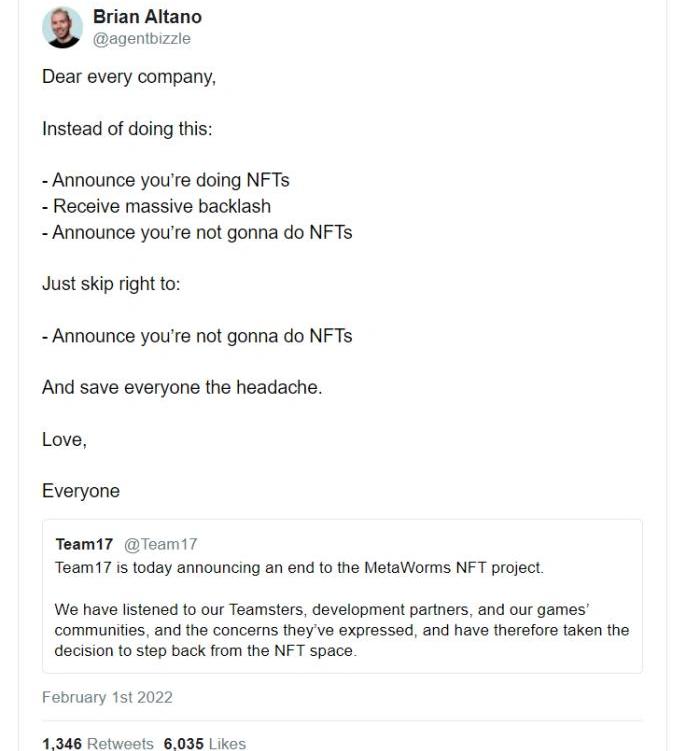Click the "Dear every company," opening line

[129, 77]
